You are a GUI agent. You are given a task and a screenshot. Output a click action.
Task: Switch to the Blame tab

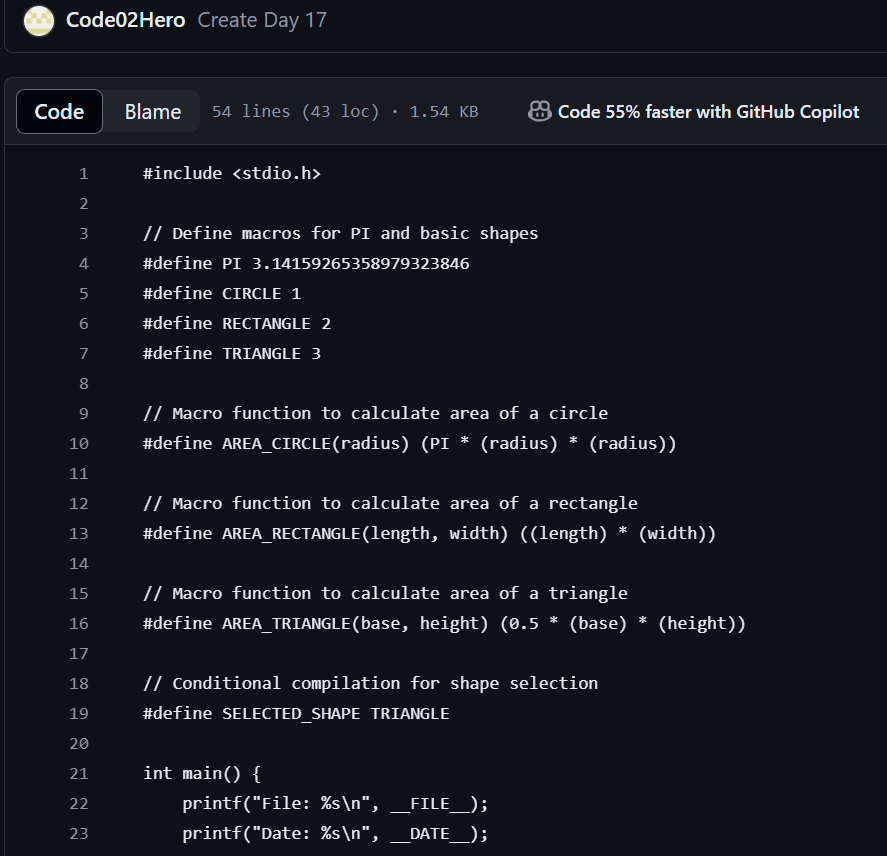pyautogui.click(x=153, y=111)
